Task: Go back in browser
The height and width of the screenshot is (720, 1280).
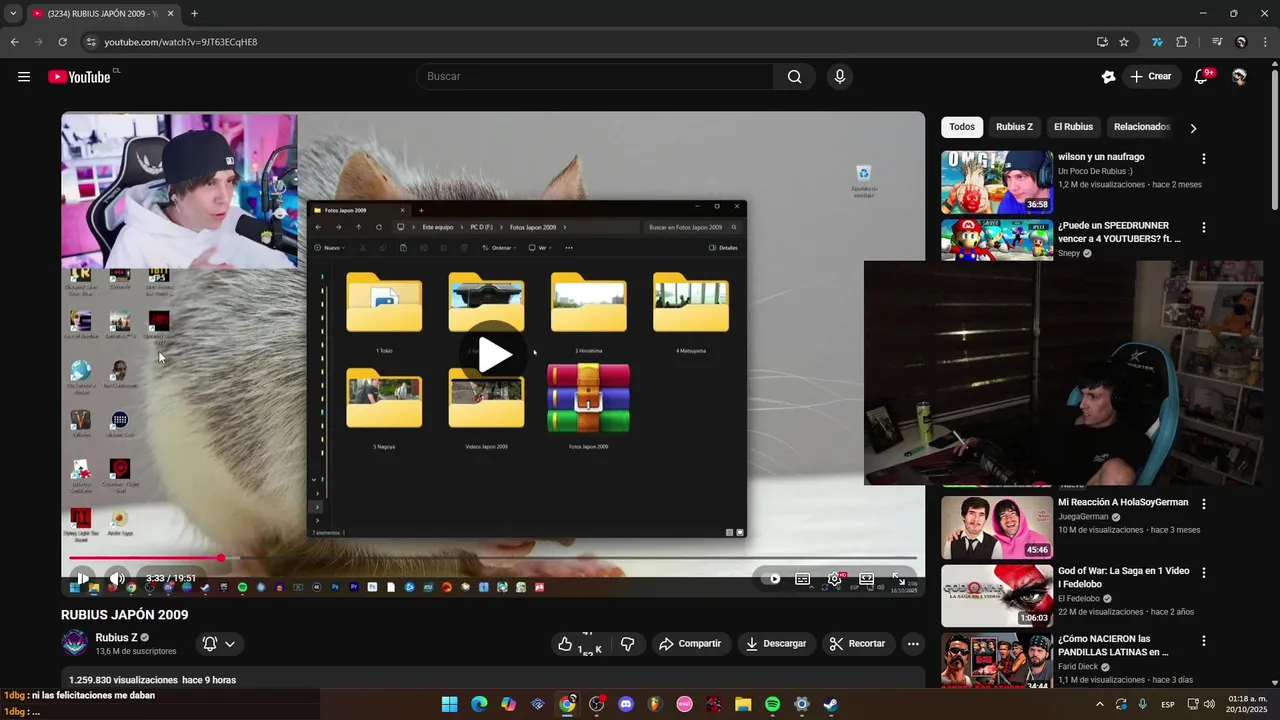Action: (x=14, y=42)
